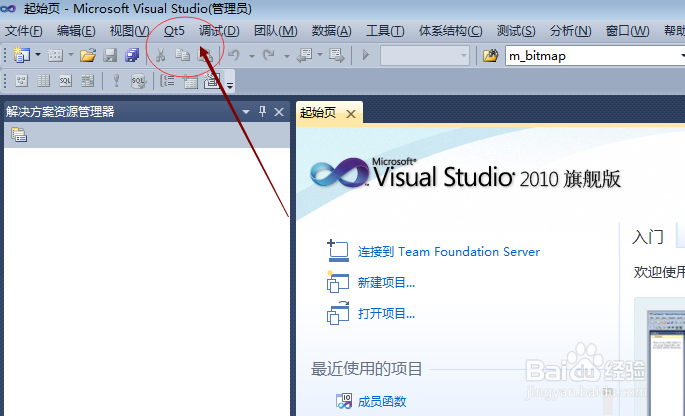The image size is (685, 416).
Task: Click the Find in Files icon
Action: (x=490, y=55)
